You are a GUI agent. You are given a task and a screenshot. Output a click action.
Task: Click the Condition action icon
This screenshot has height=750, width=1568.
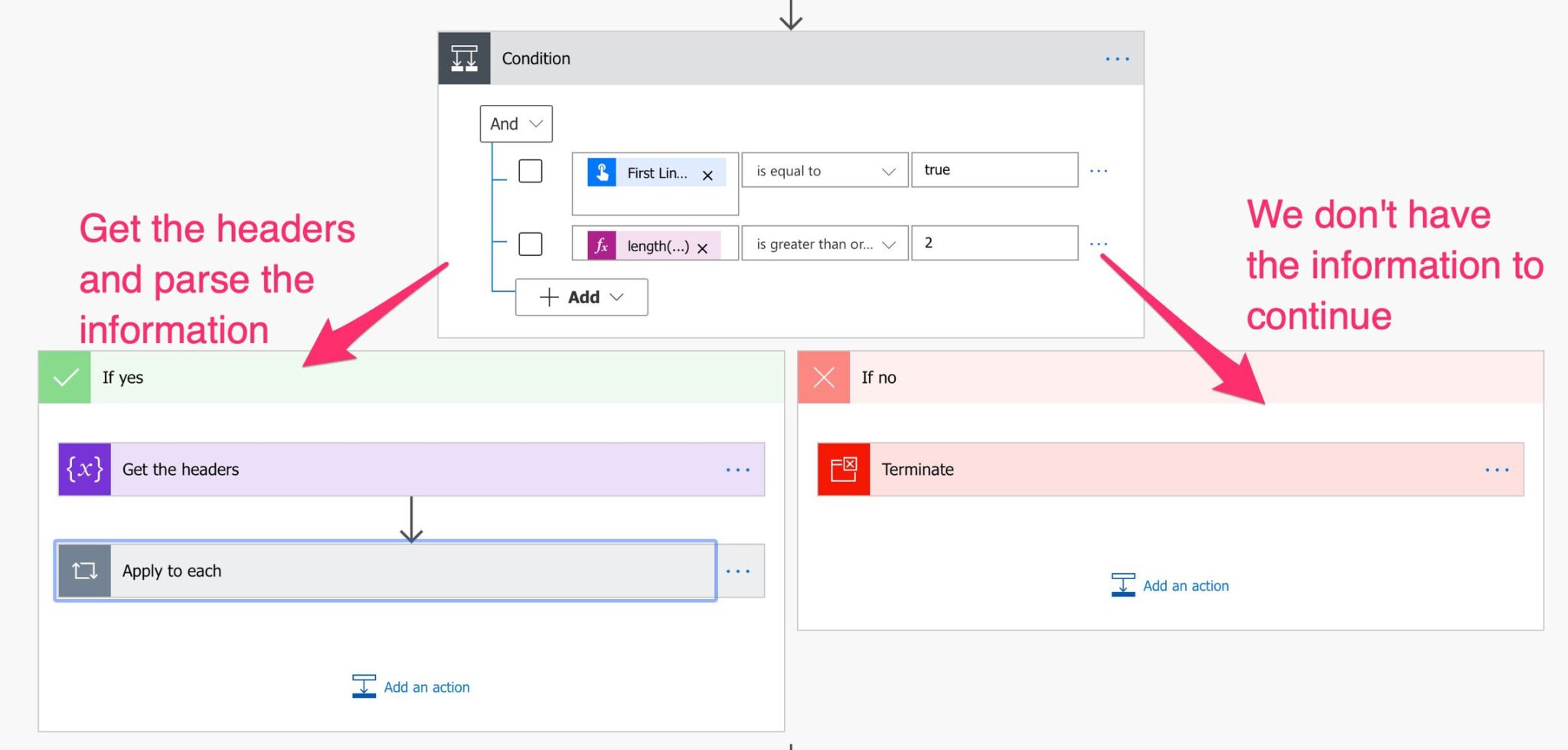(463, 57)
